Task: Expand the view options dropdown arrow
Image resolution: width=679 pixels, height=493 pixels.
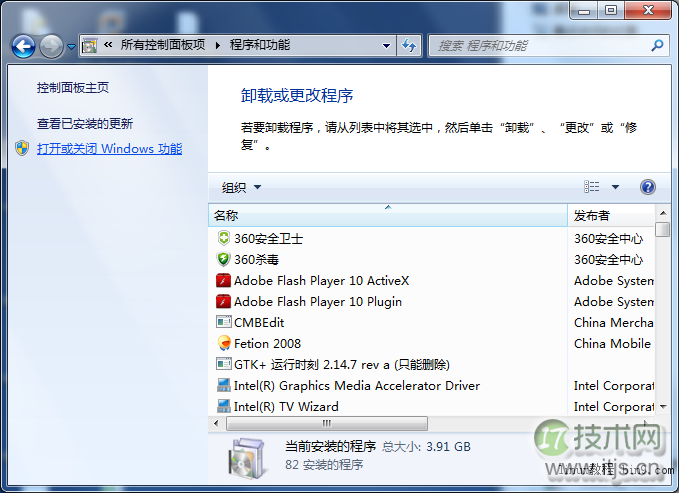Action: [615, 187]
